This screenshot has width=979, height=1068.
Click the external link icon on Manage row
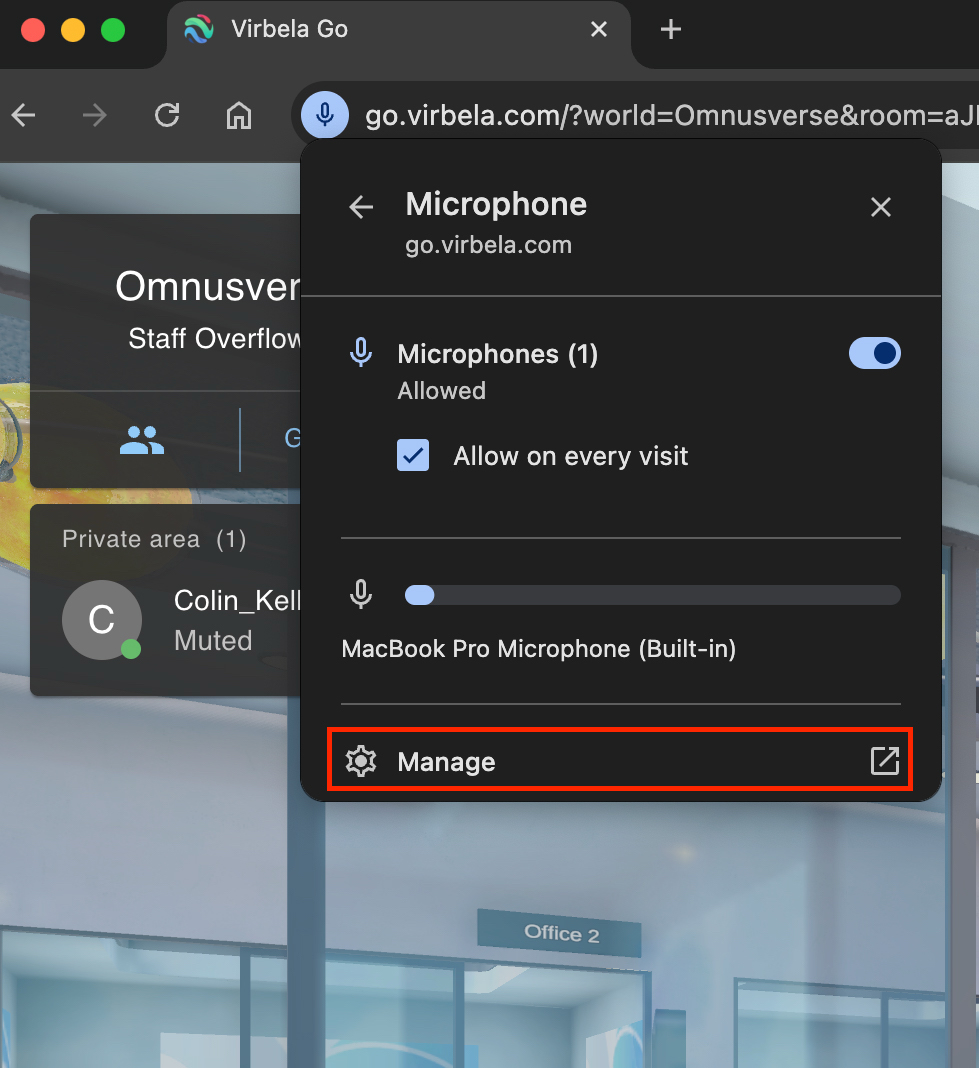click(884, 761)
